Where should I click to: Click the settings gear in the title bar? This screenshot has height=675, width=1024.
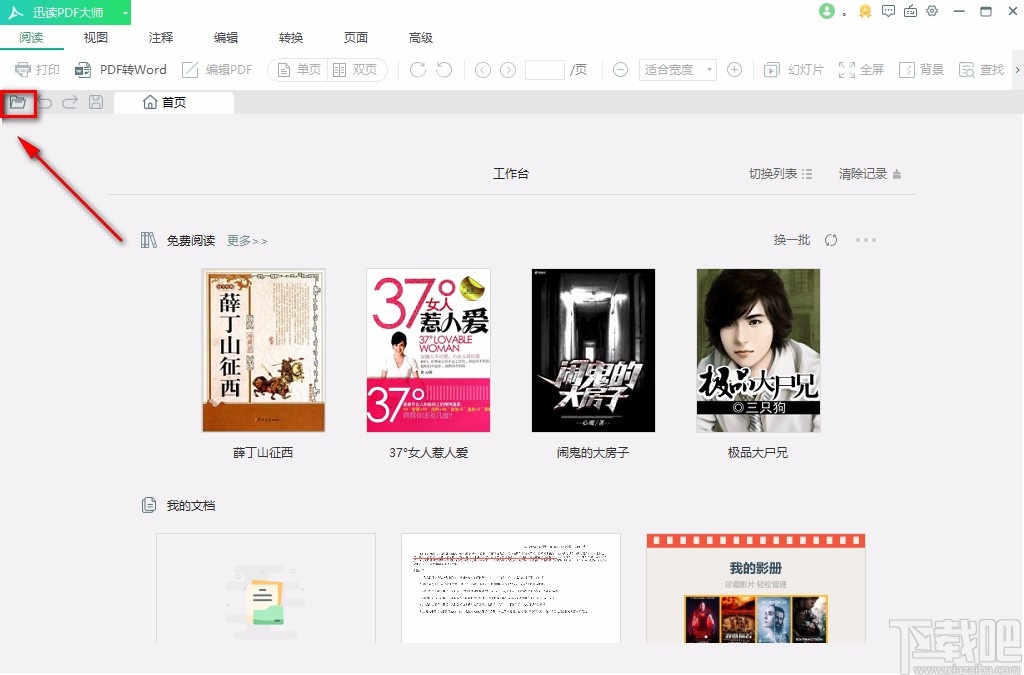click(932, 12)
